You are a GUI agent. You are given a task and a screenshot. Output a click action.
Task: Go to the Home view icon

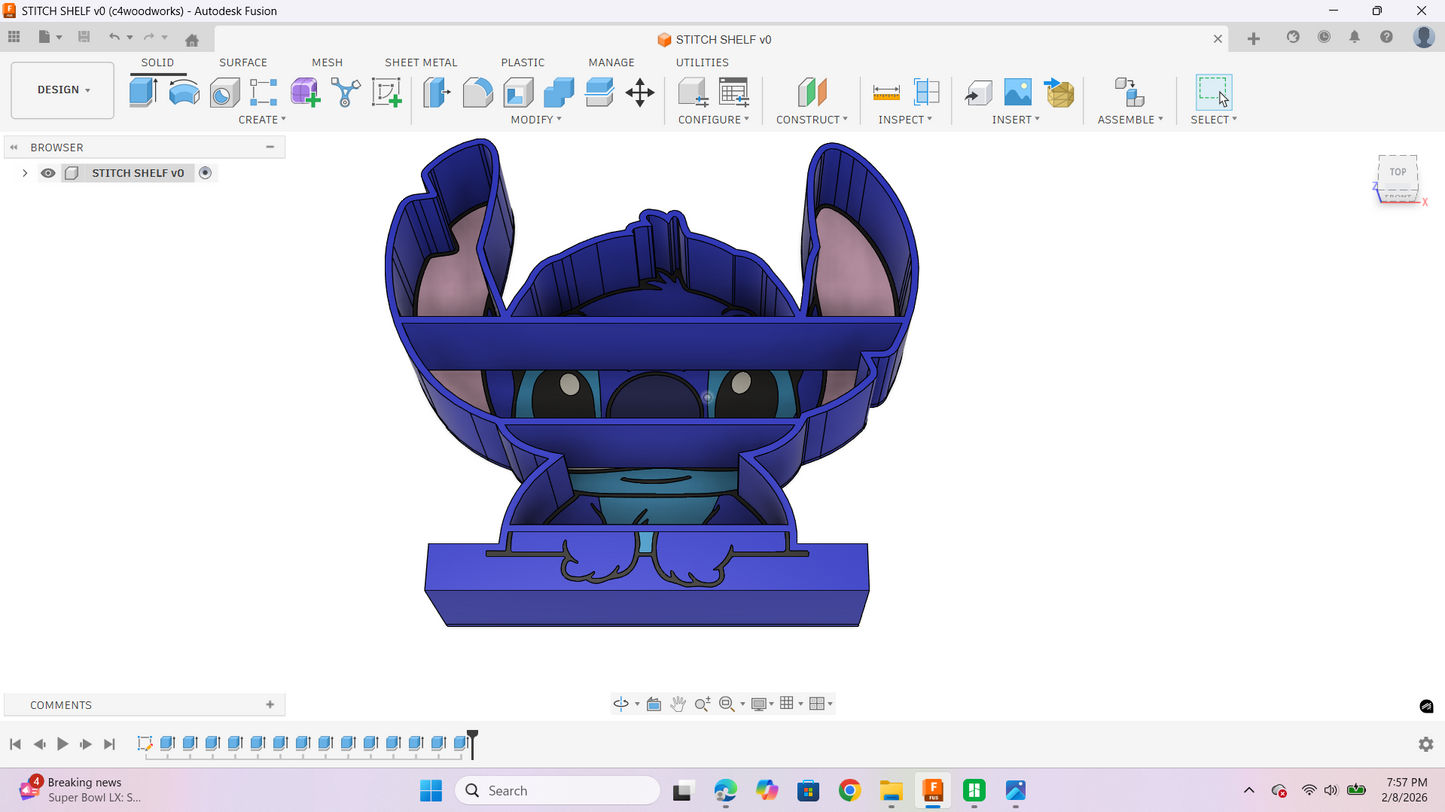coord(192,40)
